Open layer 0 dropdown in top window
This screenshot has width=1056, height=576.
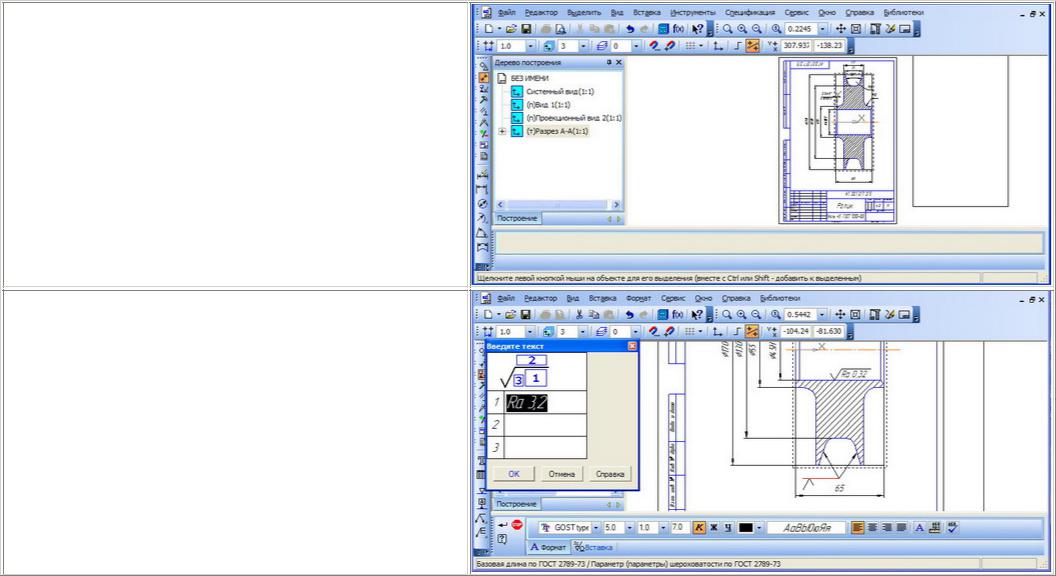(x=636, y=46)
